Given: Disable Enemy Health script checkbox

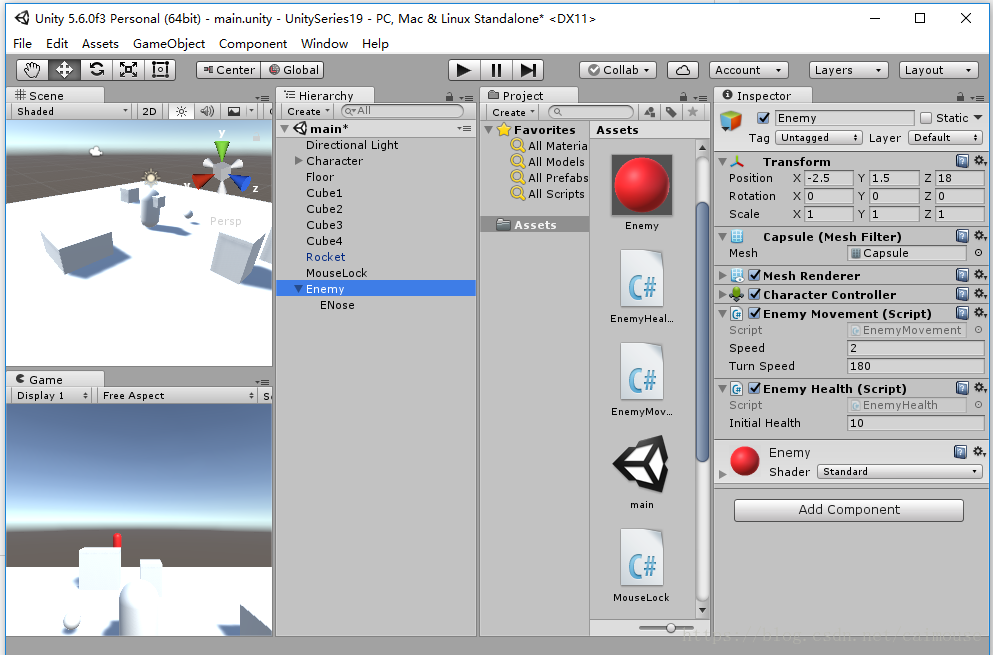Looking at the screenshot, I should pos(754,388).
